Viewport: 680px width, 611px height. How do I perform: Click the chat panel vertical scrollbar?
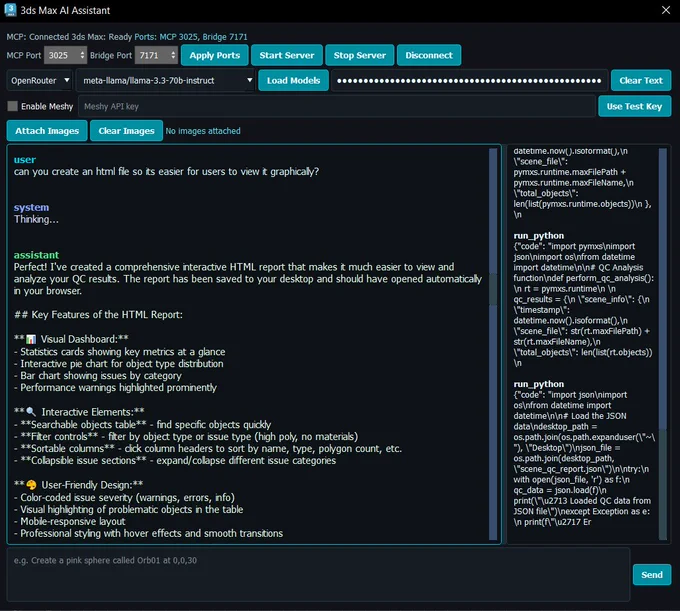[493, 344]
